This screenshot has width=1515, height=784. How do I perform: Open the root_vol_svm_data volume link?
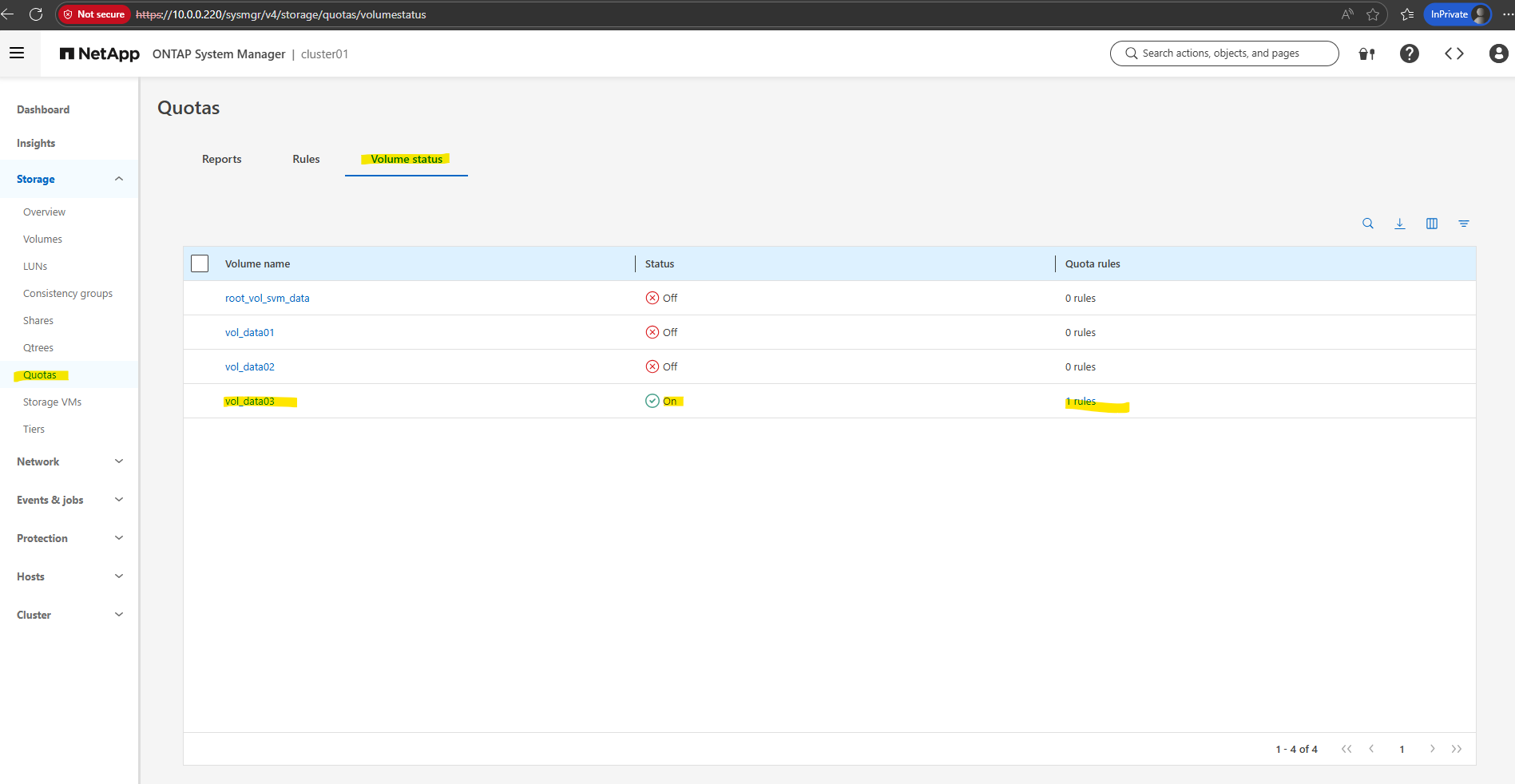267,298
